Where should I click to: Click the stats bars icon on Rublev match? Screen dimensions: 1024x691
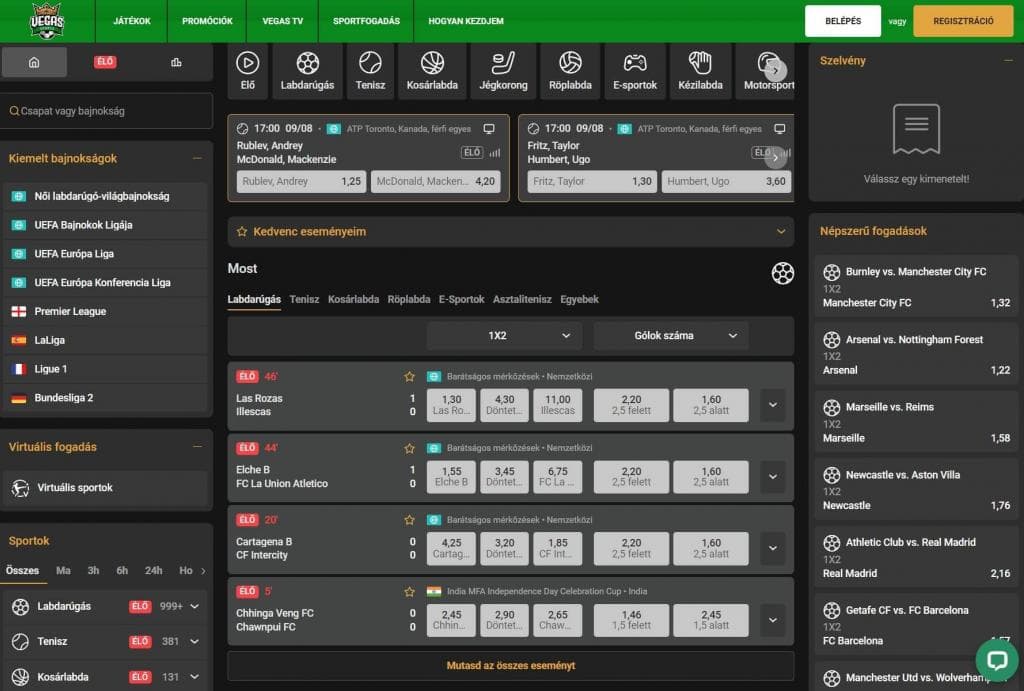tap(495, 153)
